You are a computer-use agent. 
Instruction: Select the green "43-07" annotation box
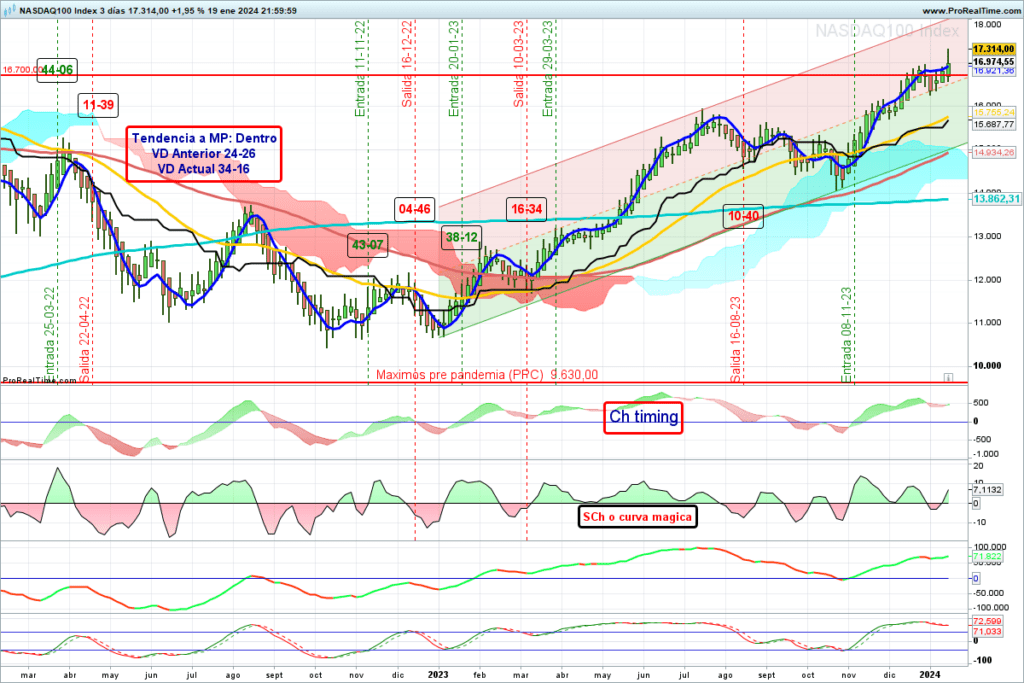click(368, 245)
